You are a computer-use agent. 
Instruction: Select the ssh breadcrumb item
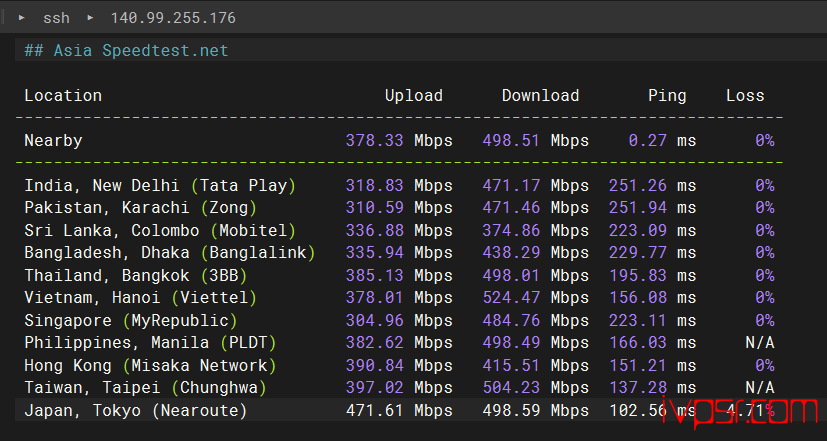[x=56, y=18]
